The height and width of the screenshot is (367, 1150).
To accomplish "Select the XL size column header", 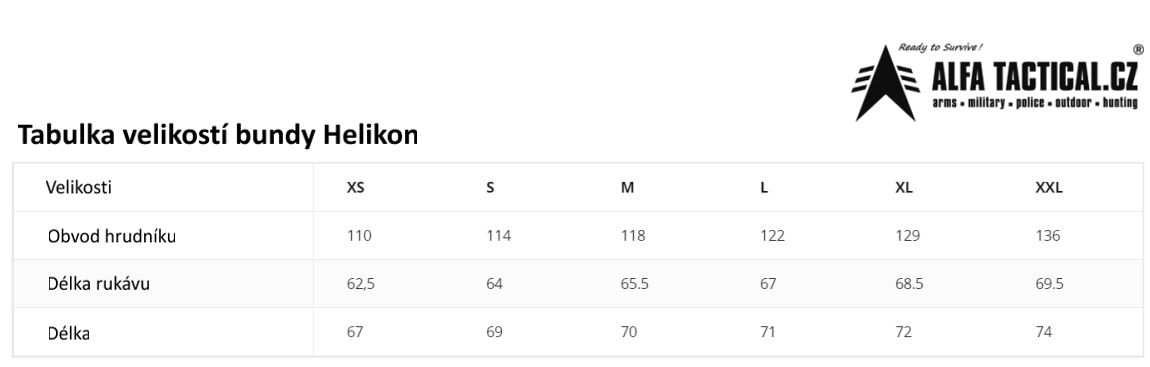I will tap(904, 188).
